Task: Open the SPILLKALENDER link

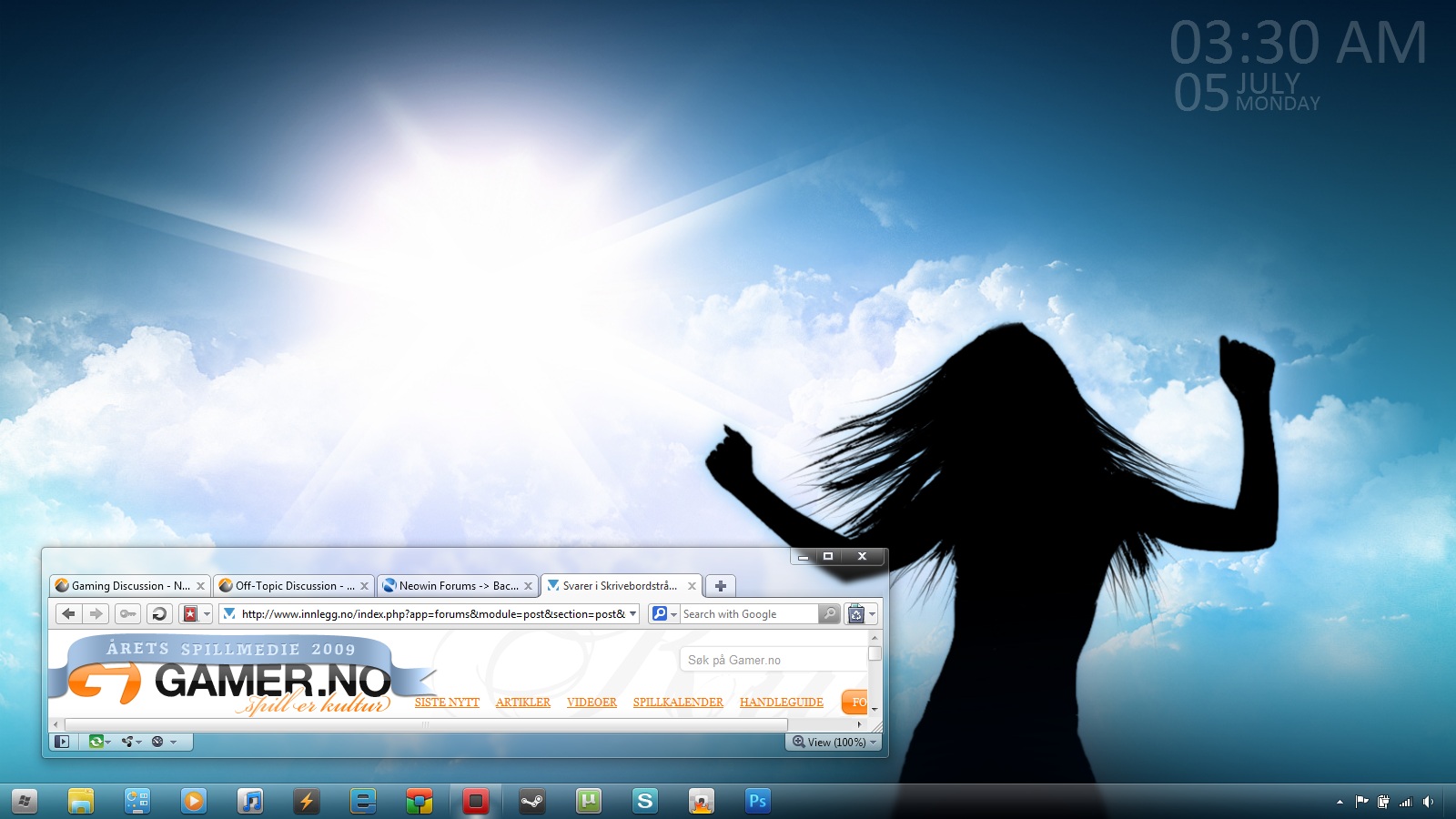Action: [678, 703]
